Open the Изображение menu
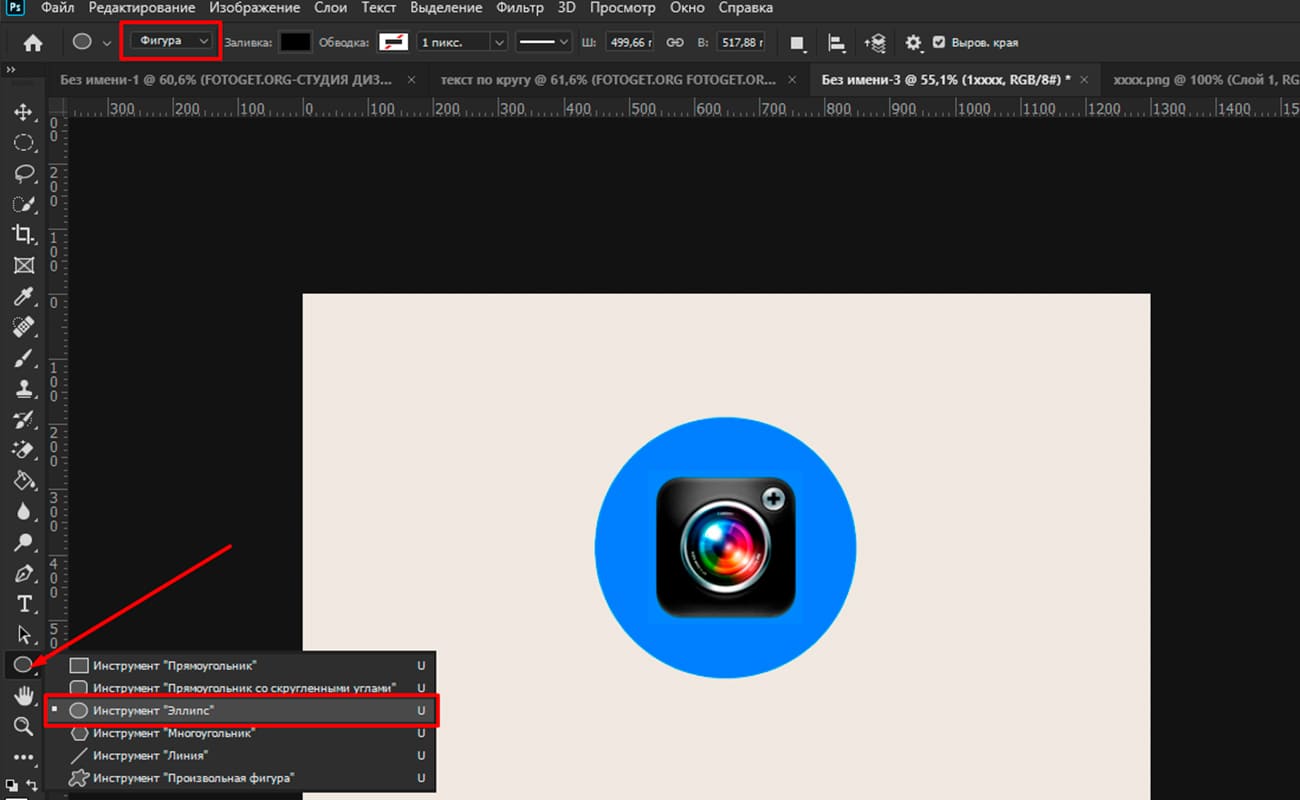 click(x=255, y=8)
